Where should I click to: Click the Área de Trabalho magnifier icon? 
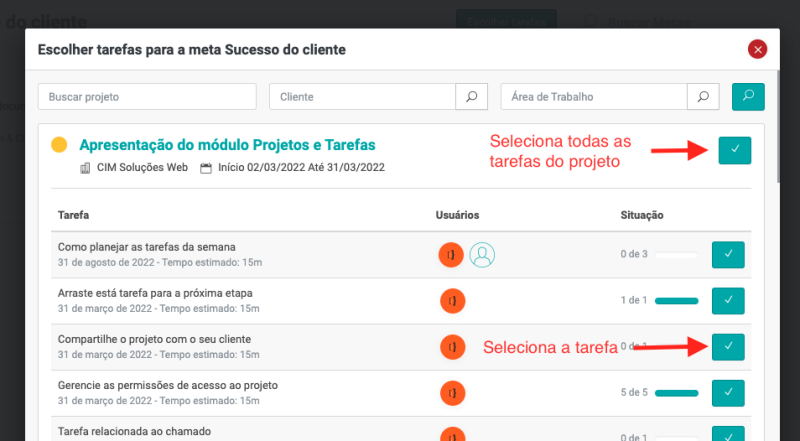(x=703, y=97)
